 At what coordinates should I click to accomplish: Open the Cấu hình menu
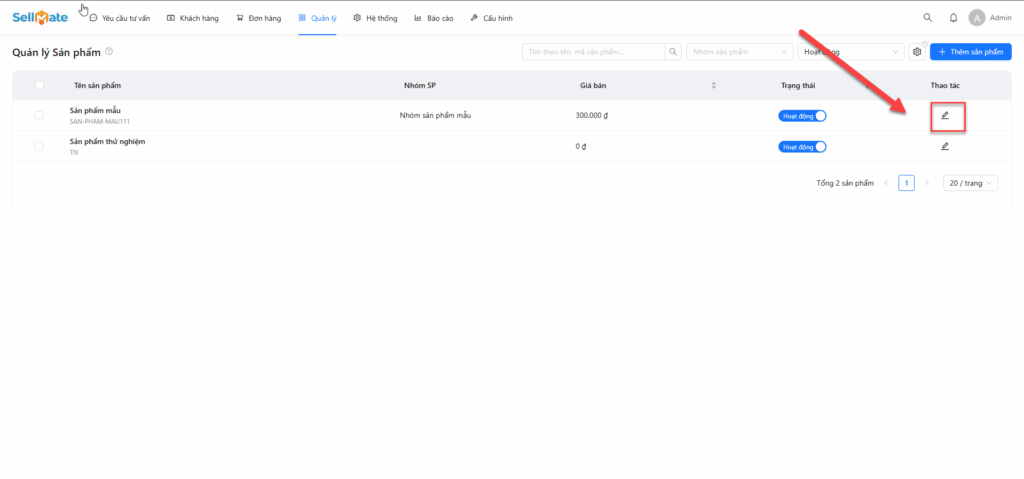click(492, 18)
